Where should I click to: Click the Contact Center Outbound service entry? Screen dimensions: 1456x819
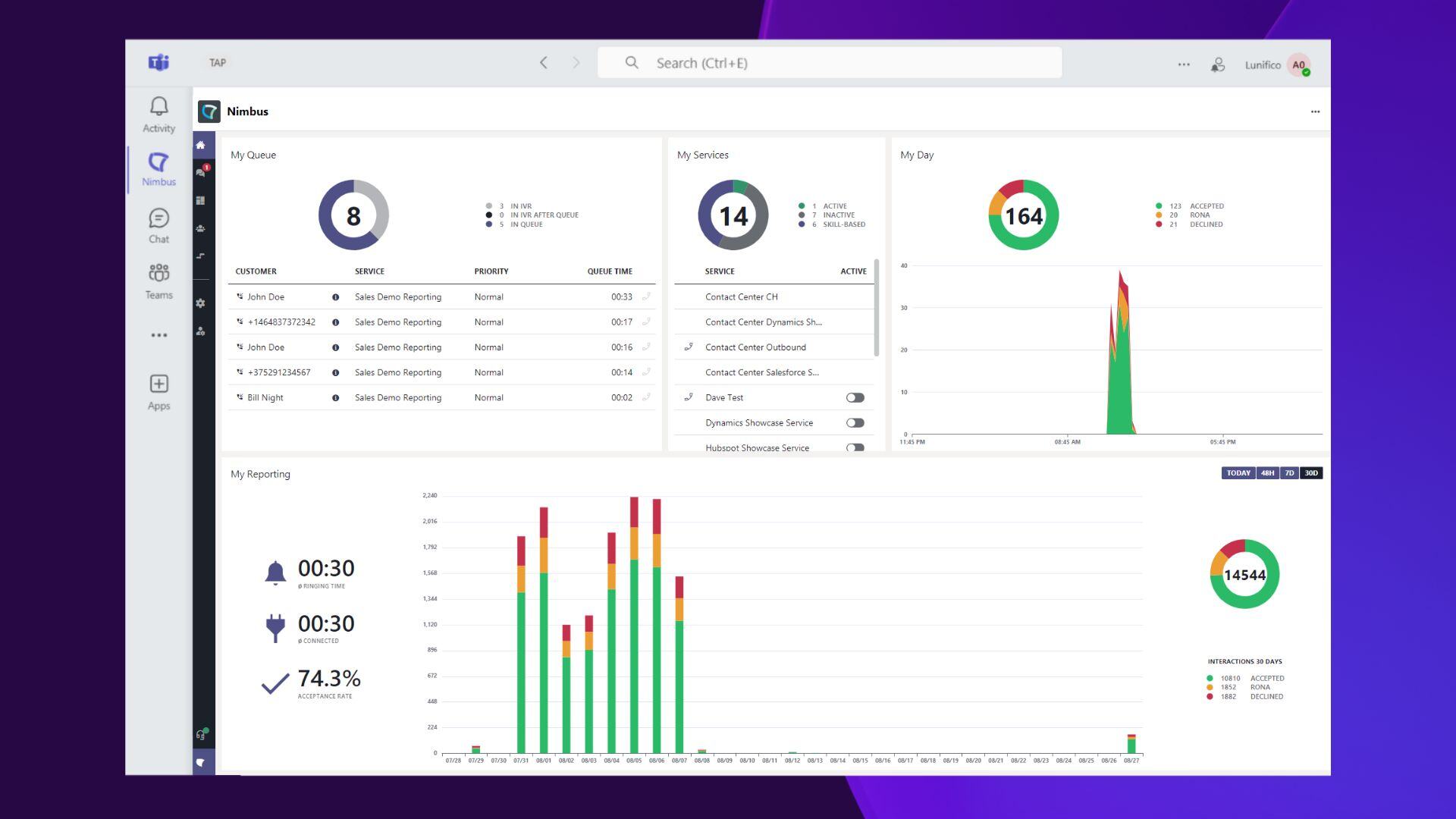pos(755,347)
